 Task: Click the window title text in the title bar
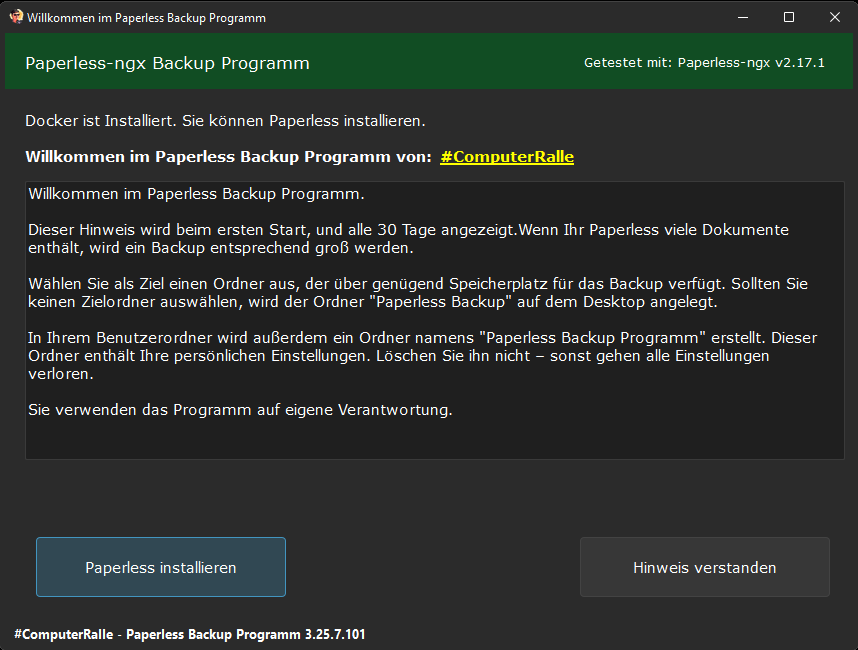pyautogui.click(x=146, y=18)
